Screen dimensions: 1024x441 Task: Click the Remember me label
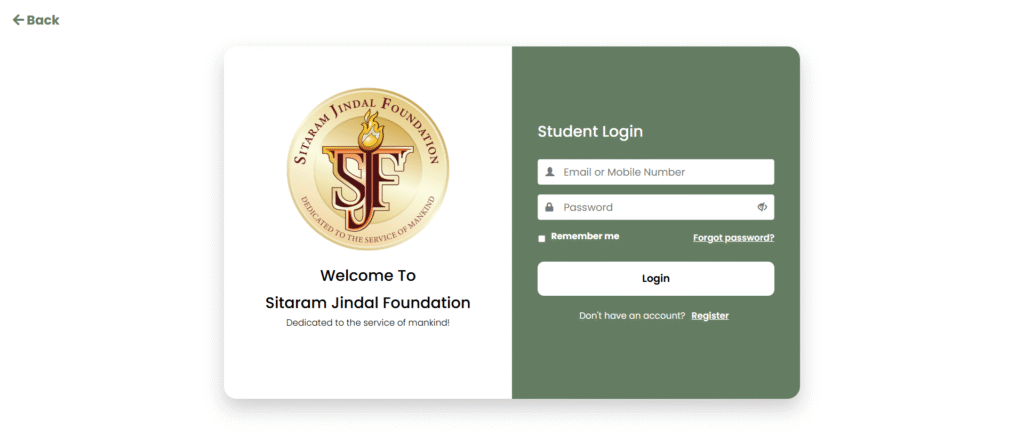click(x=585, y=237)
